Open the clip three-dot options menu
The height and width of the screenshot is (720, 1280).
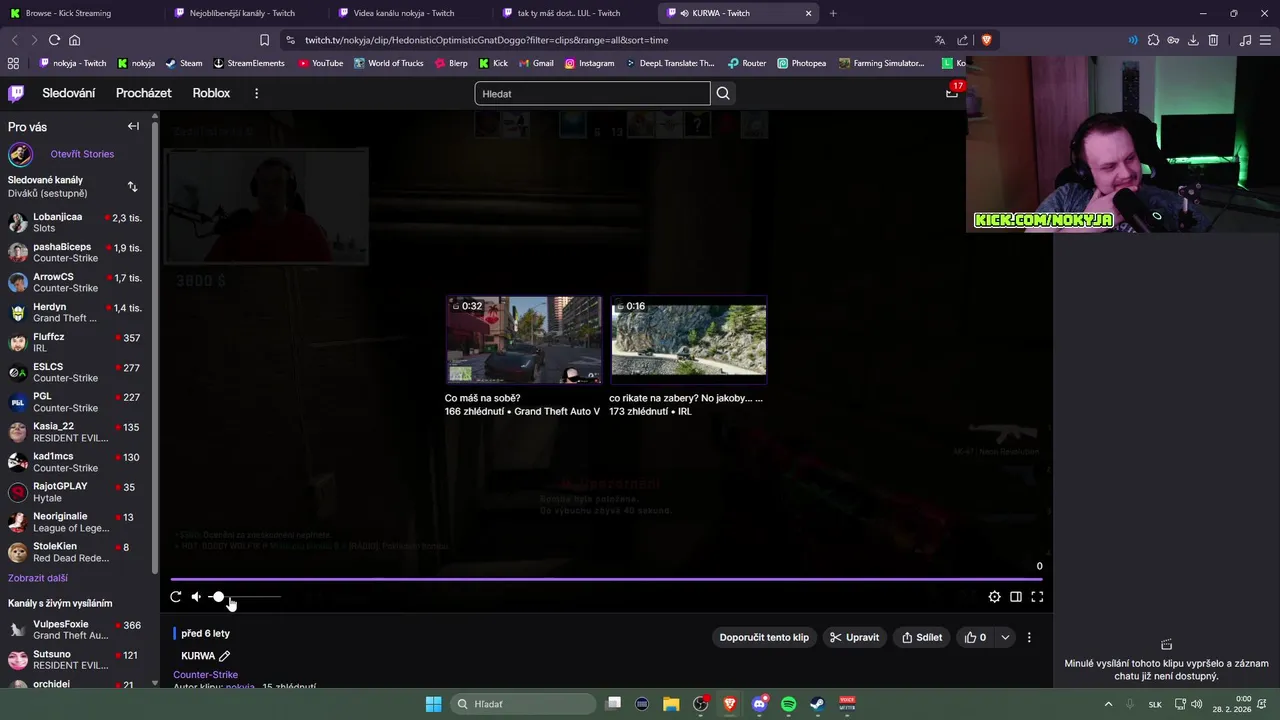click(x=1029, y=637)
